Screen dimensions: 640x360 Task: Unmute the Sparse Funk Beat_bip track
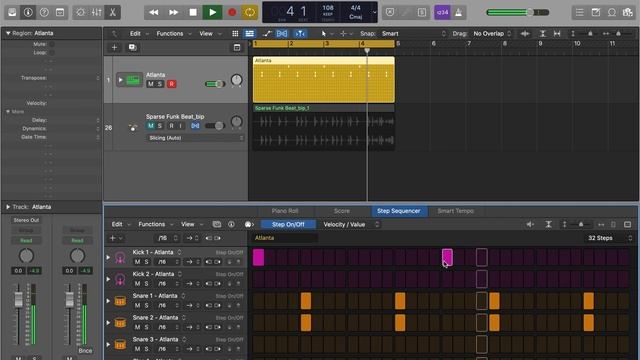pyautogui.click(x=151, y=126)
